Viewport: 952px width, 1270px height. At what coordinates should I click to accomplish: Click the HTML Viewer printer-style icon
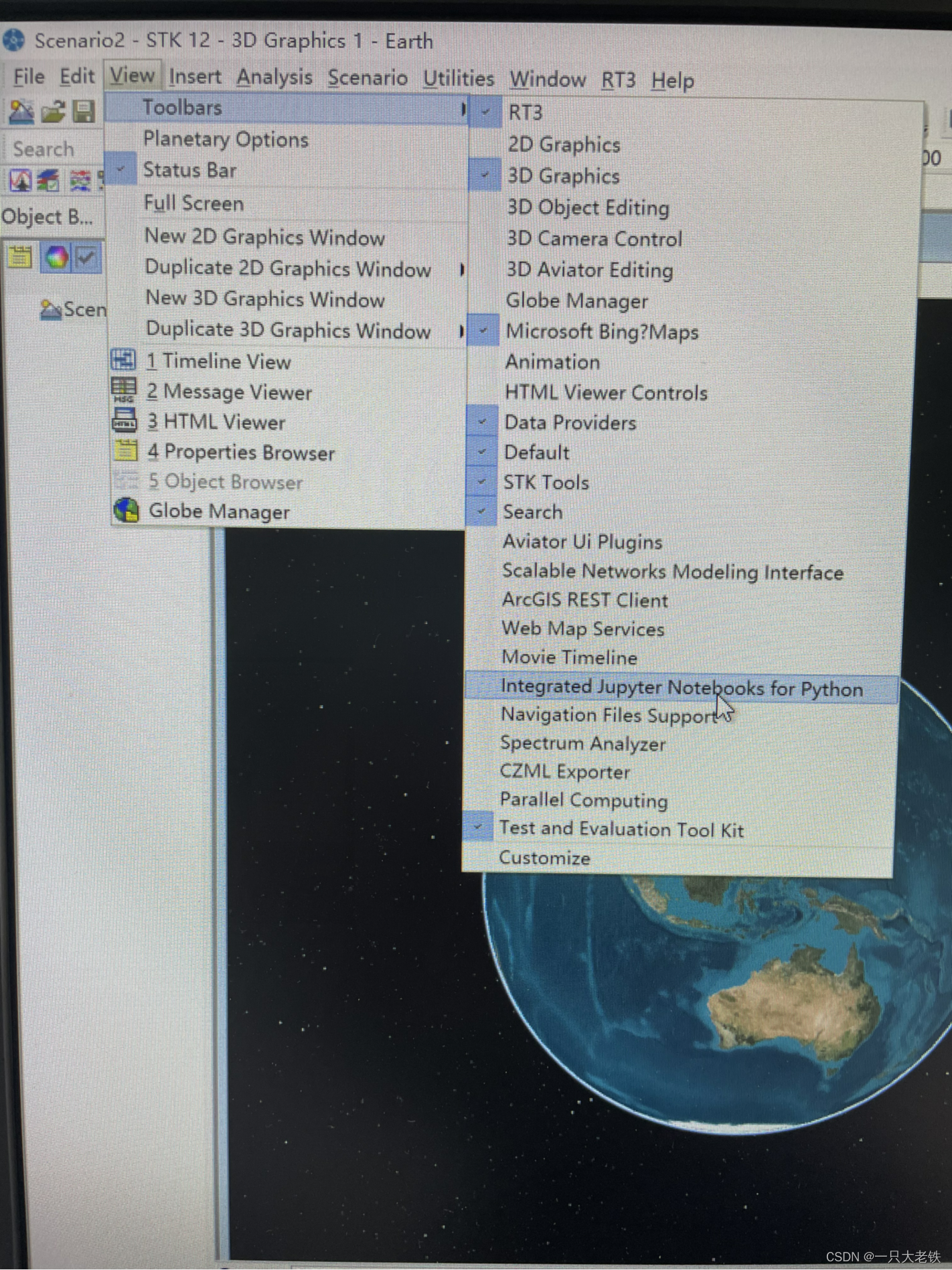[x=125, y=420]
